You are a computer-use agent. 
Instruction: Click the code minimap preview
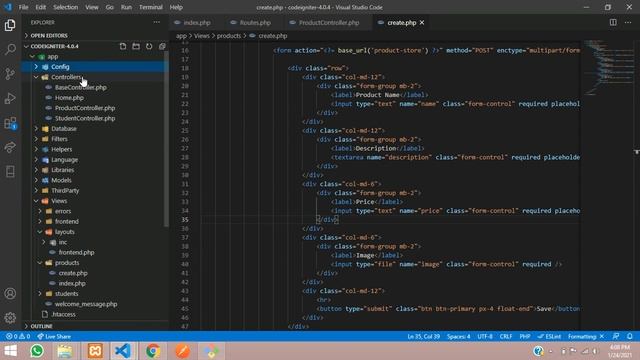point(608,67)
